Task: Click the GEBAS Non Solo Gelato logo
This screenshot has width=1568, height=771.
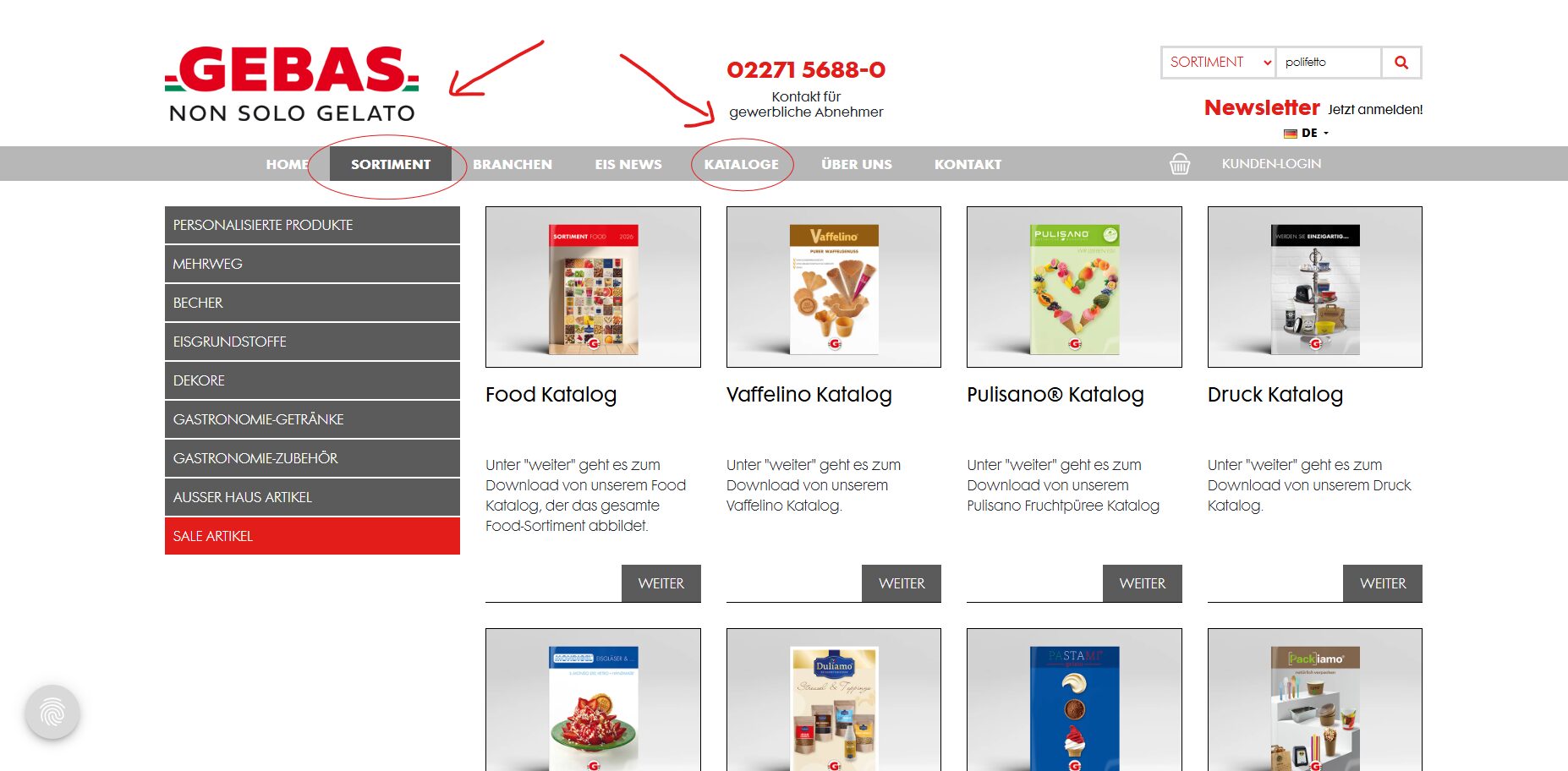Action: click(x=292, y=84)
